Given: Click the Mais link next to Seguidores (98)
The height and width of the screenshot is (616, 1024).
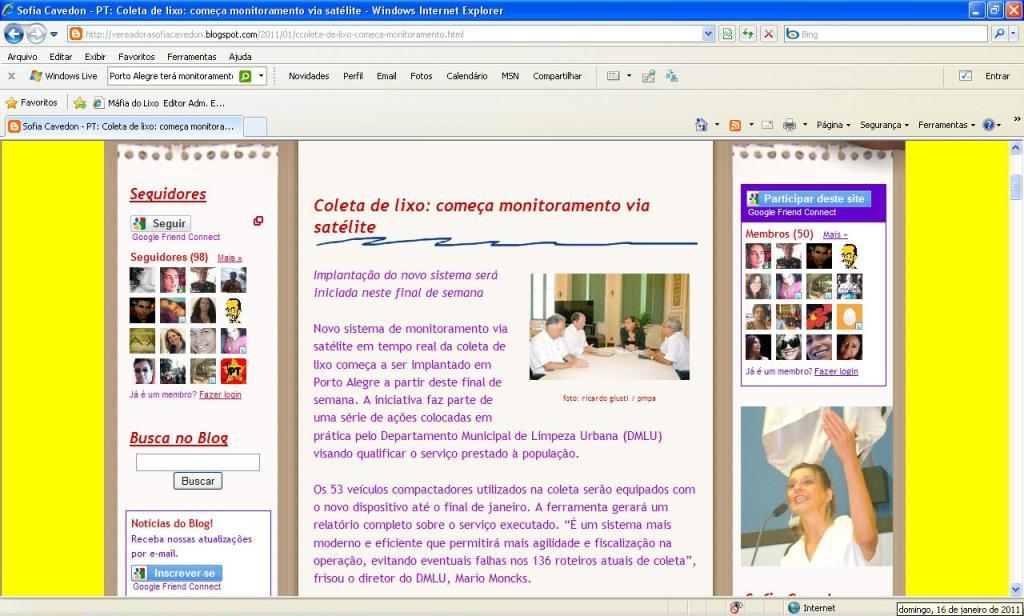Looking at the screenshot, I should pyautogui.click(x=229, y=258).
